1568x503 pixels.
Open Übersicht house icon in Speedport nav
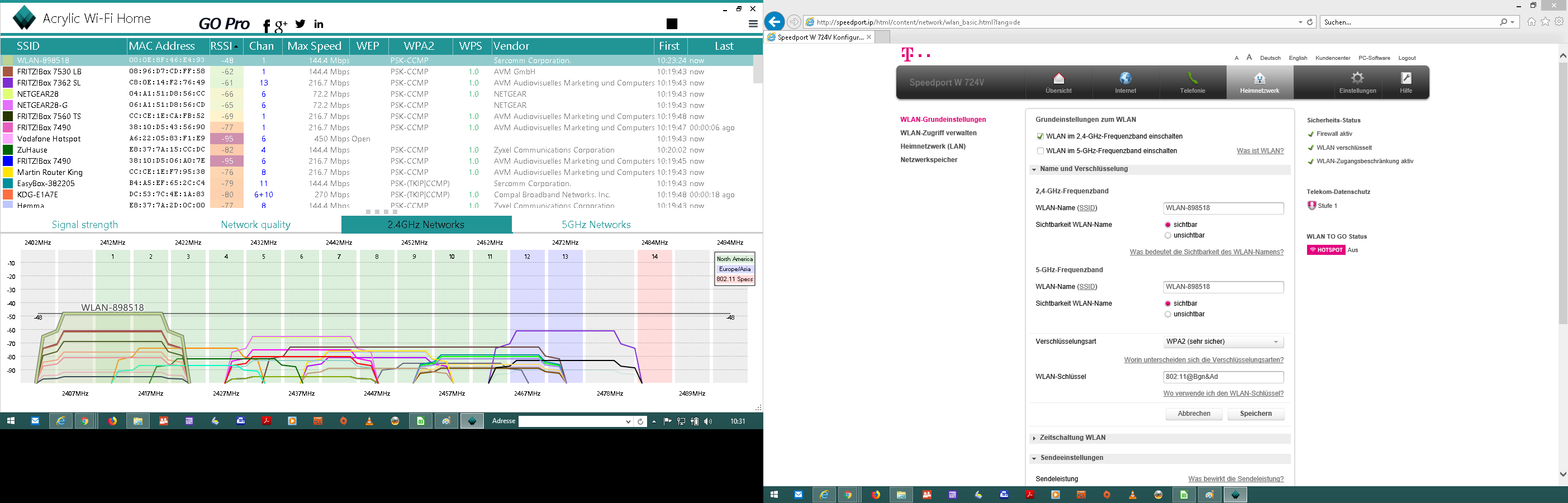1058,78
